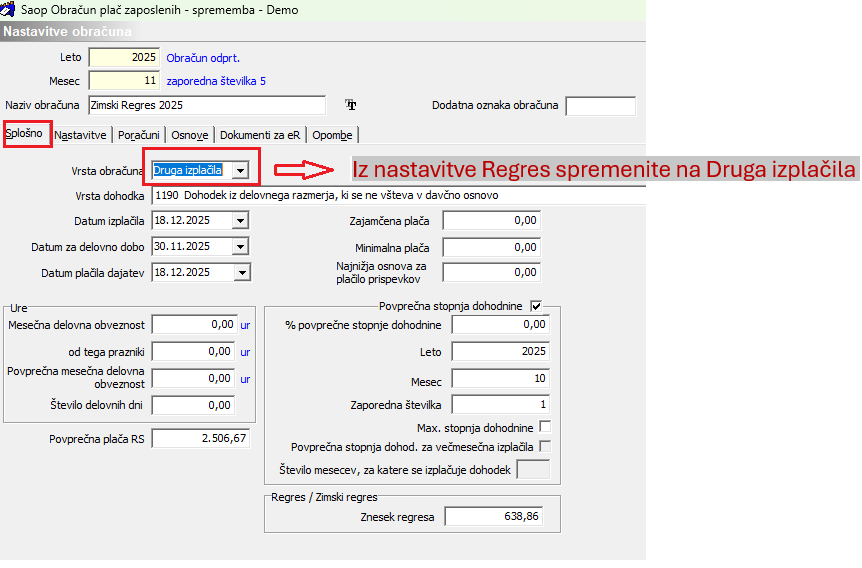Click the Leto field in dohodnina group

tap(500, 351)
